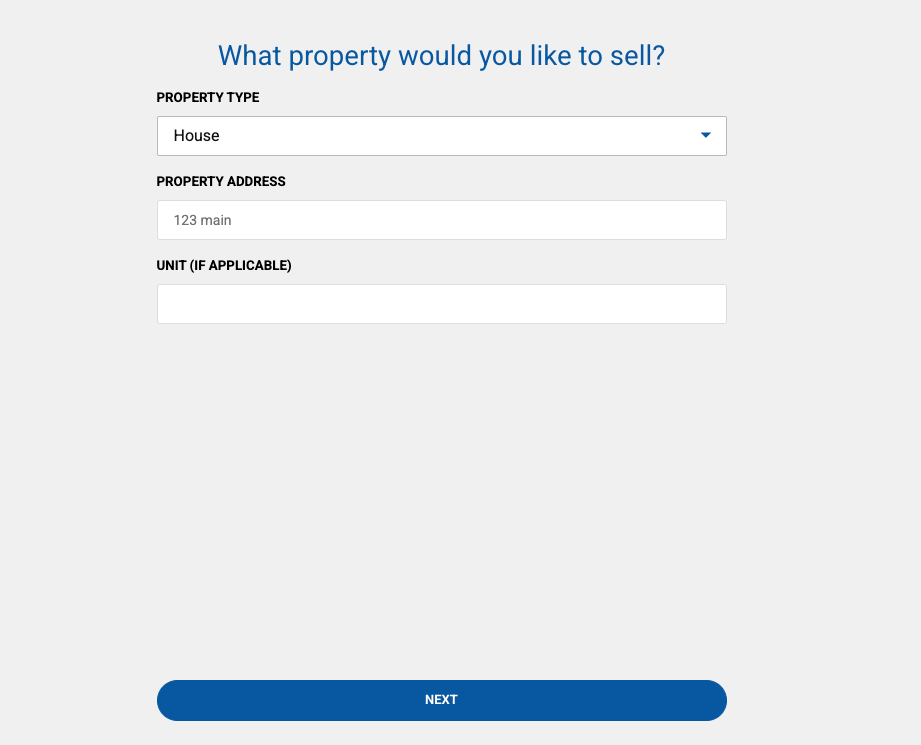Proceed using the blue Next button
Viewport: 921px width, 745px height.
[x=441, y=700]
